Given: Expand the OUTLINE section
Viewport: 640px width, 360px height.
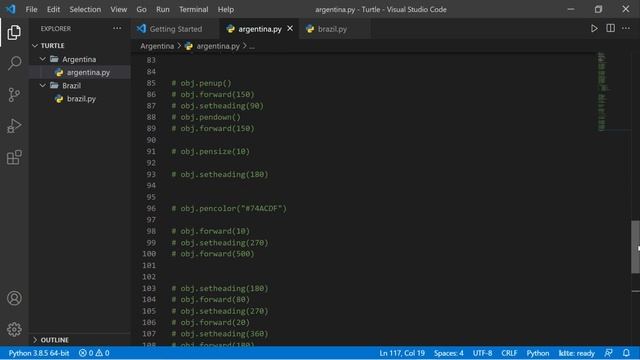Looking at the screenshot, I should [x=54, y=340].
